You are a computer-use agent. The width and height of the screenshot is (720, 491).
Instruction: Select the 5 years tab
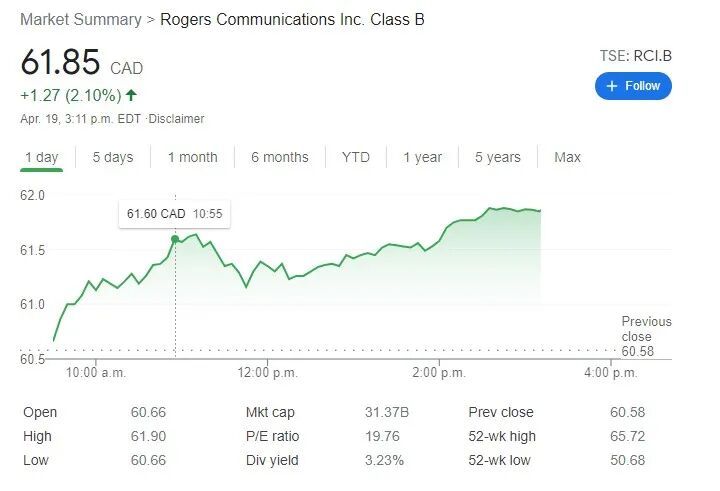[498, 158]
